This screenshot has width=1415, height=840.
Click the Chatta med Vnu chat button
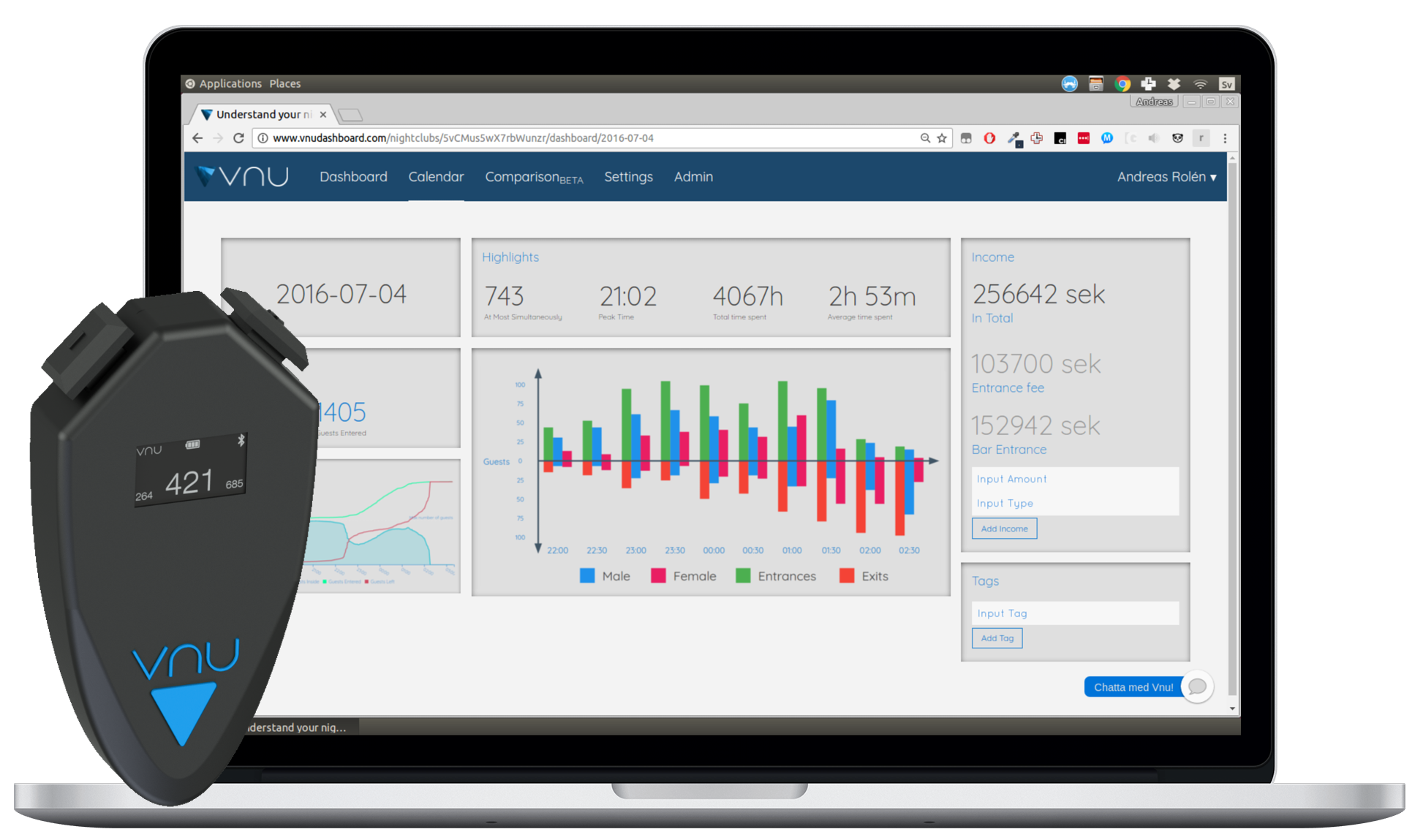[1130, 685]
